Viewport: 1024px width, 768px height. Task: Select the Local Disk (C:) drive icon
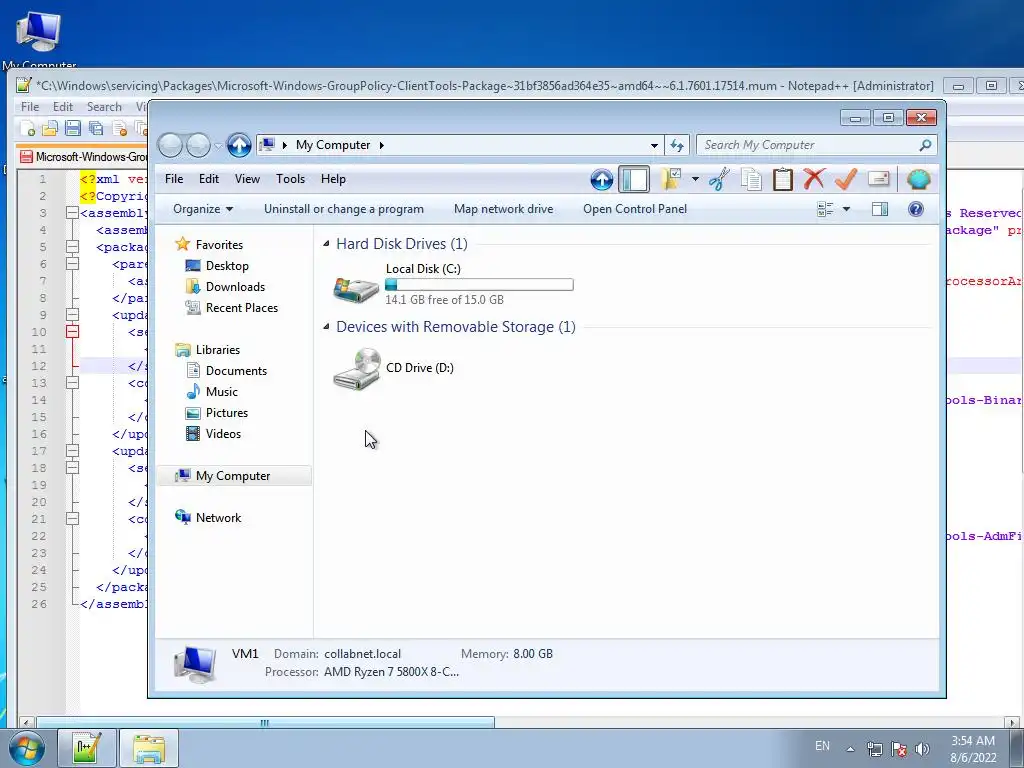[x=356, y=288]
